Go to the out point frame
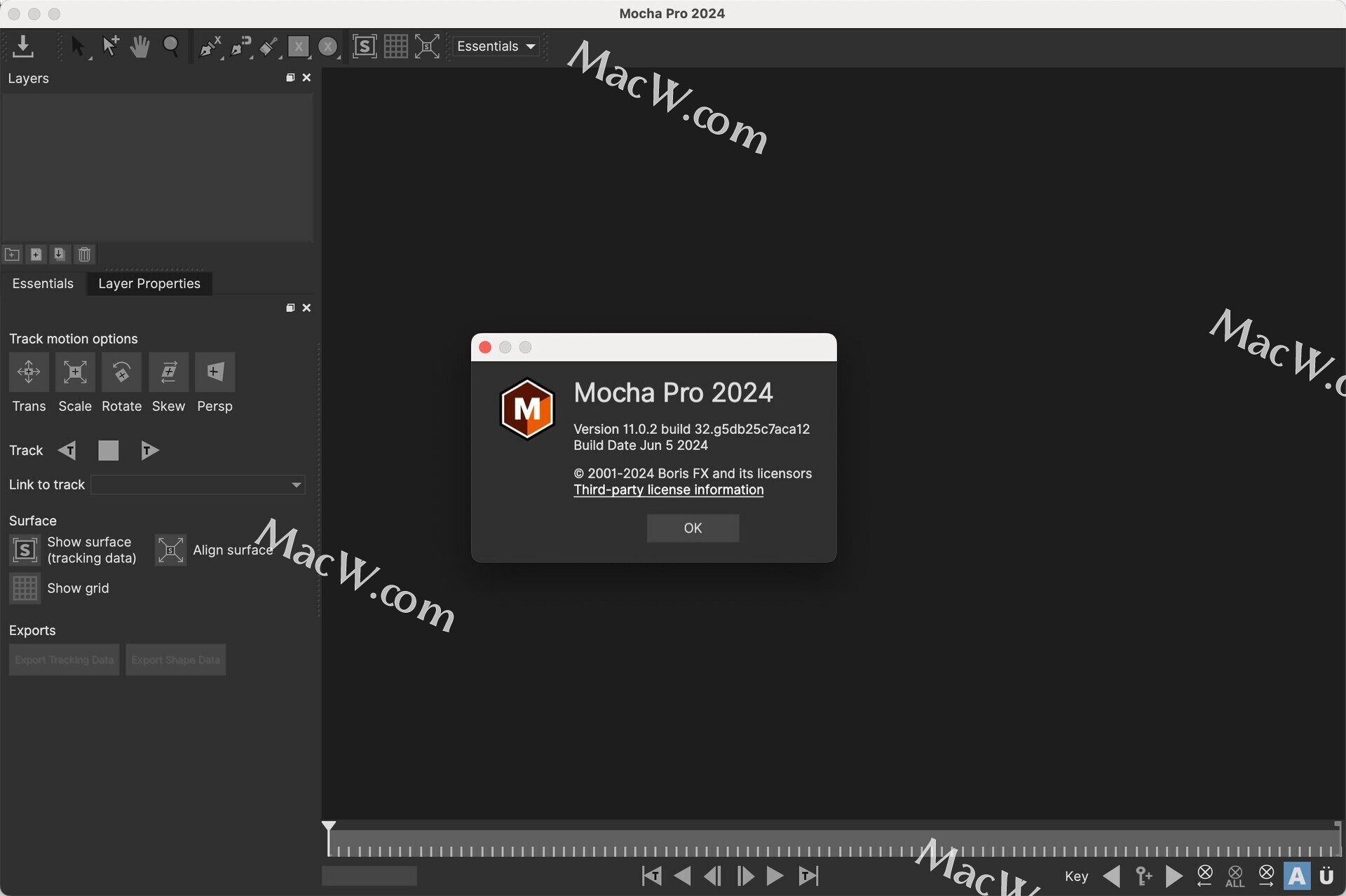Viewport: 1346px width, 896px height. point(808,876)
